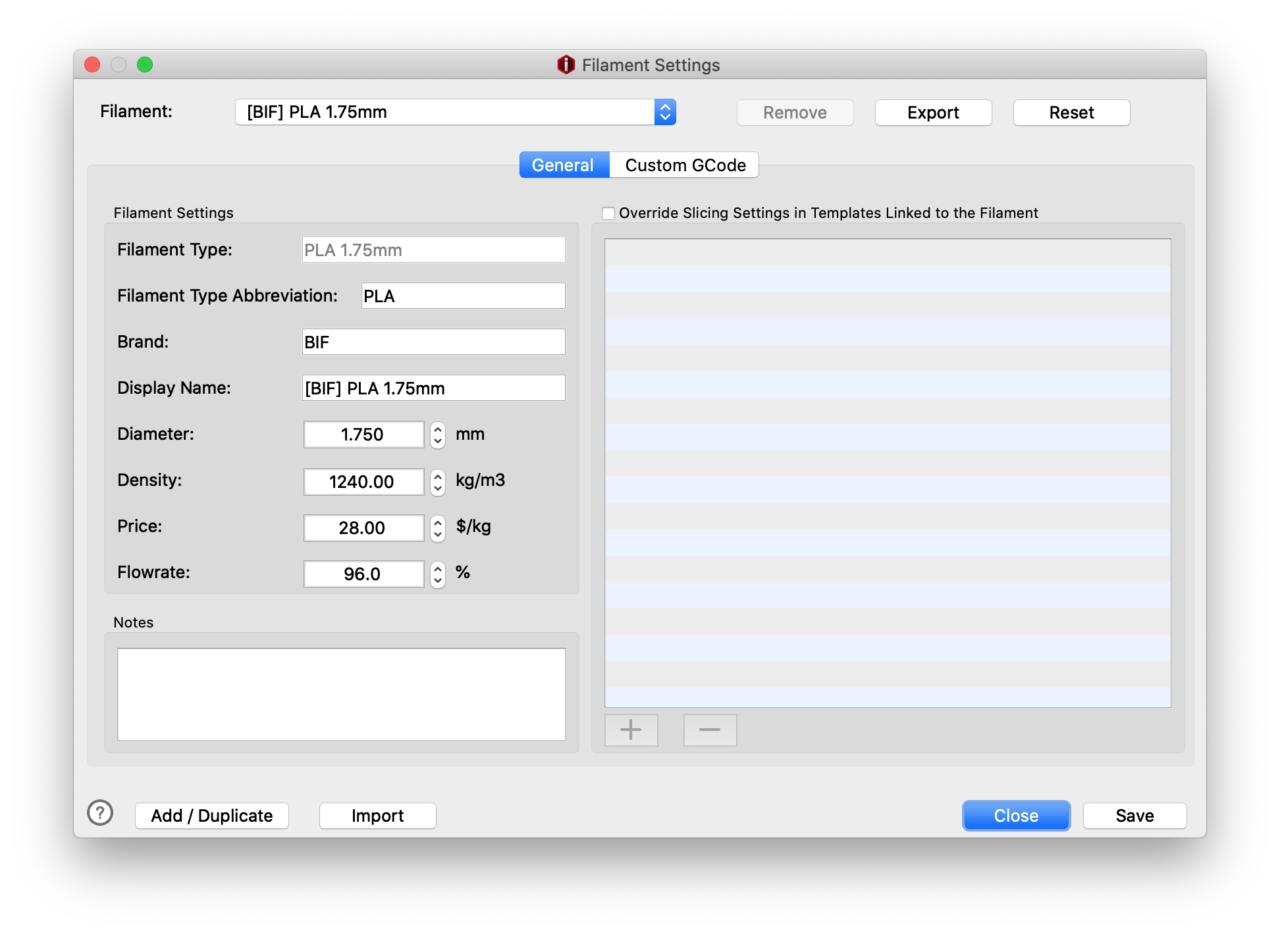The height and width of the screenshot is (935, 1280).
Task: Click the Brand input field
Action: [x=433, y=342]
